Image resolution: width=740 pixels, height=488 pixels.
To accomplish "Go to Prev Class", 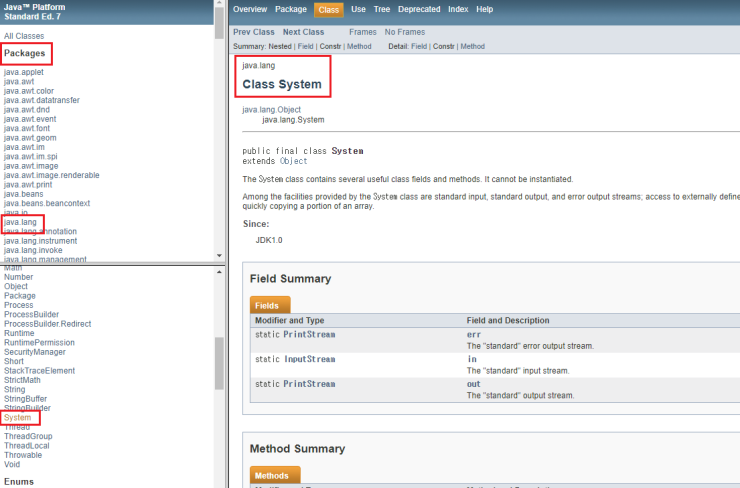I will 253,32.
